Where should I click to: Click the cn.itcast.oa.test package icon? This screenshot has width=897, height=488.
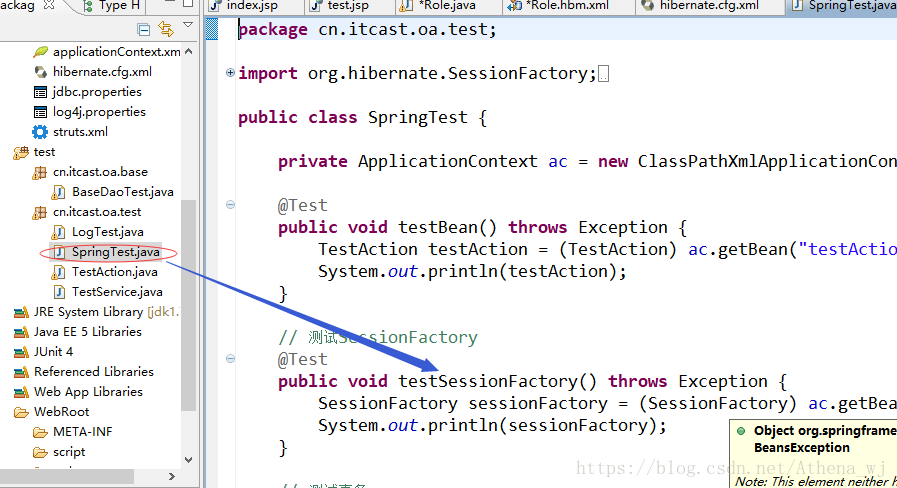[x=39, y=212]
